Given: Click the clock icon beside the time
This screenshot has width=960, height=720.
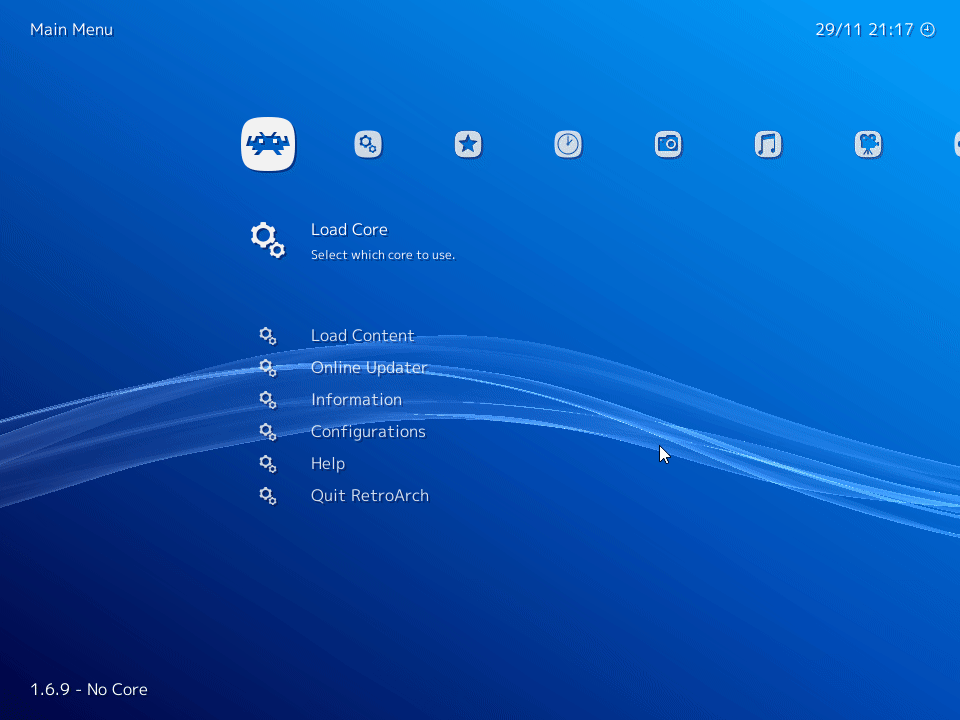Looking at the screenshot, I should tap(927, 30).
